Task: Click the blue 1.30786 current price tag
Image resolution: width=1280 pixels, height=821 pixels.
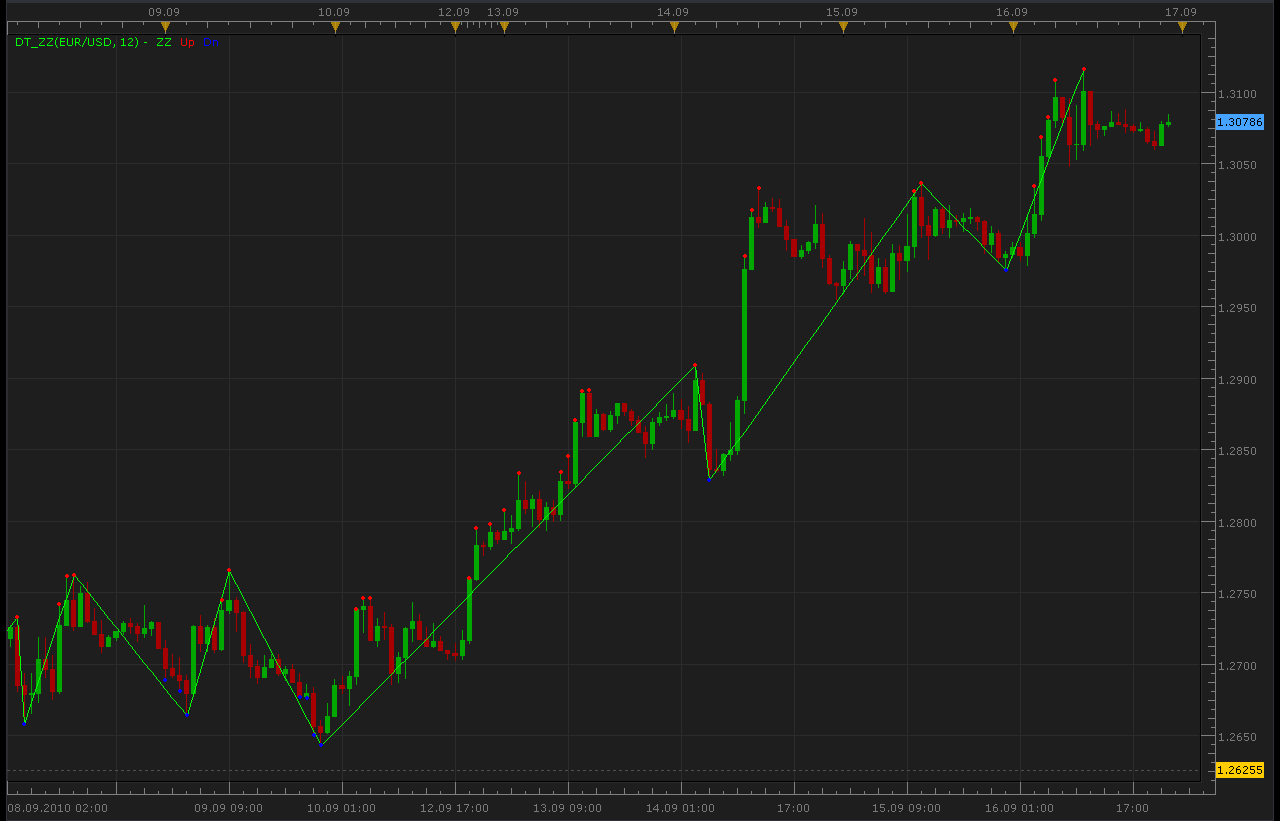Action: click(x=1240, y=122)
